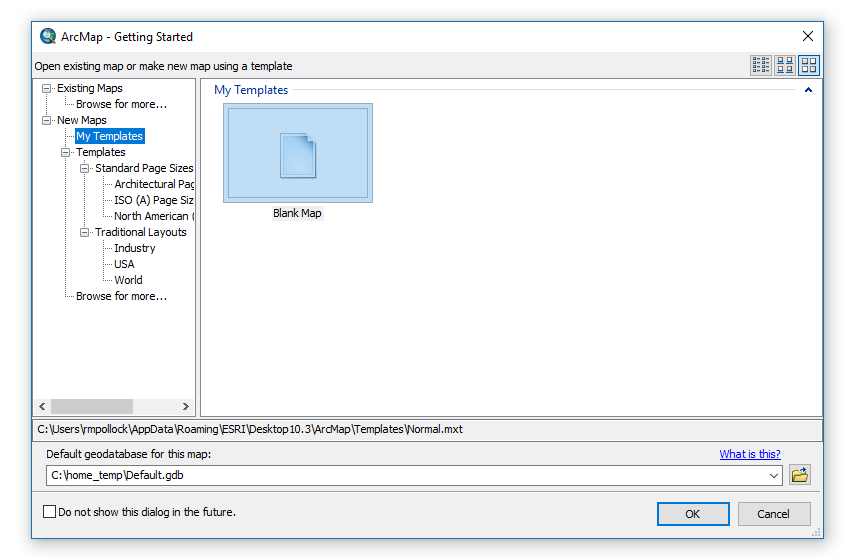This screenshot has width=859, height=558.
Task: Select Existing Maps tree item
Action: tap(90, 88)
